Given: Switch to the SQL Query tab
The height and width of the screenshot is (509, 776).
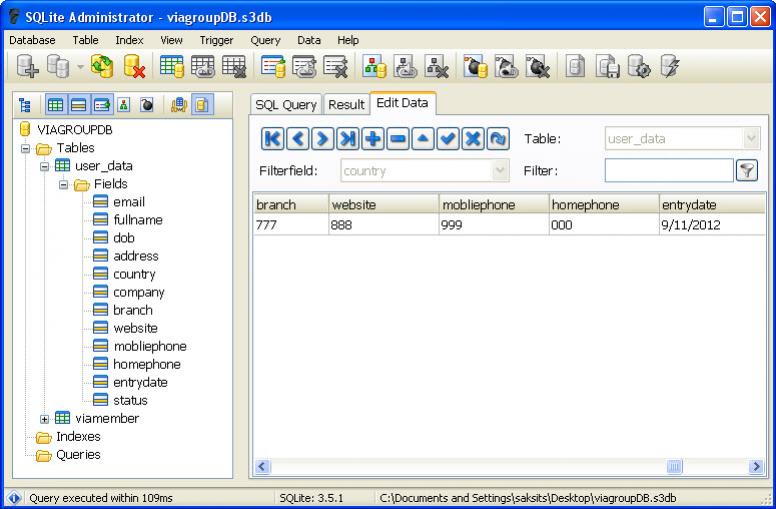Looking at the screenshot, I should pyautogui.click(x=285, y=104).
